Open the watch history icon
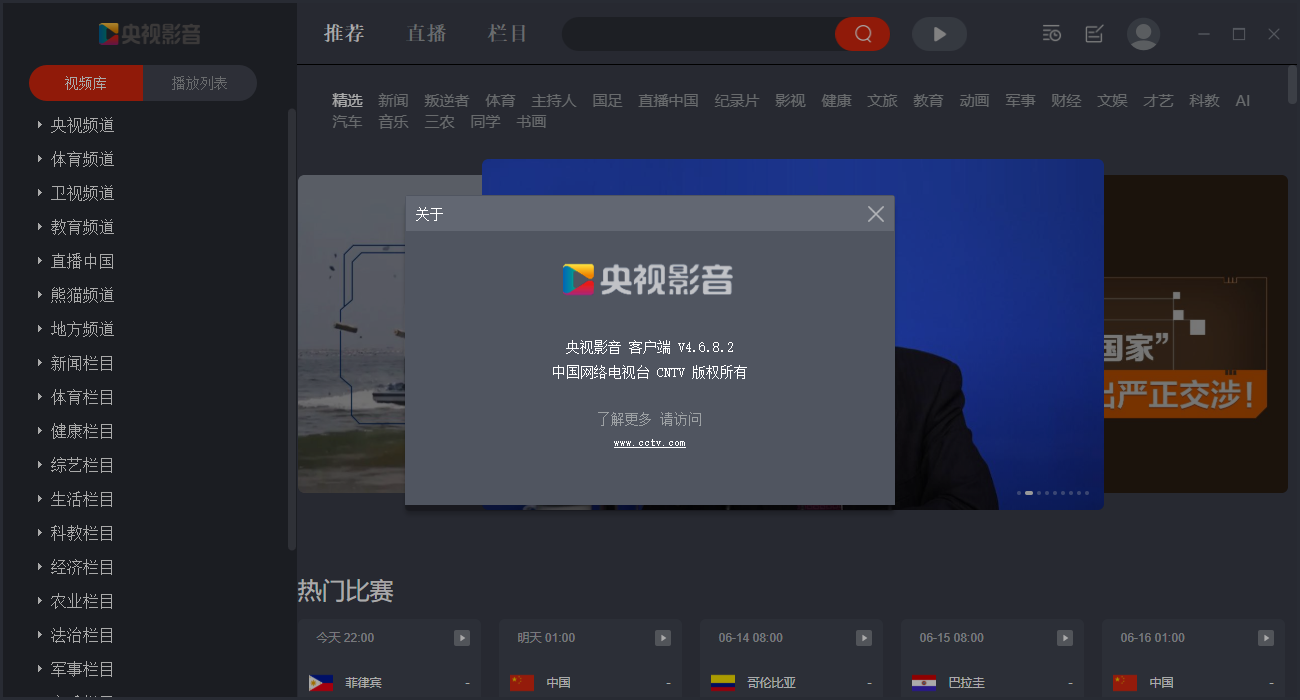 [1051, 33]
